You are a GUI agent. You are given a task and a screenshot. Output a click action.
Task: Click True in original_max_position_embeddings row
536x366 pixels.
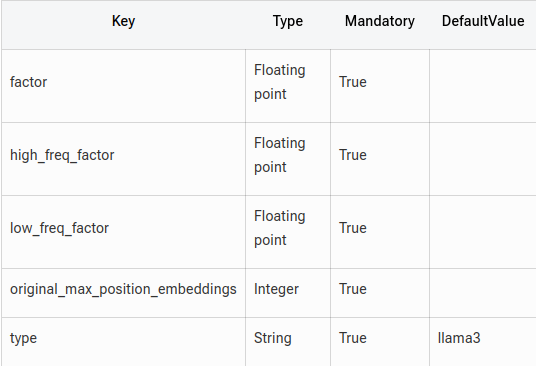click(353, 289)
